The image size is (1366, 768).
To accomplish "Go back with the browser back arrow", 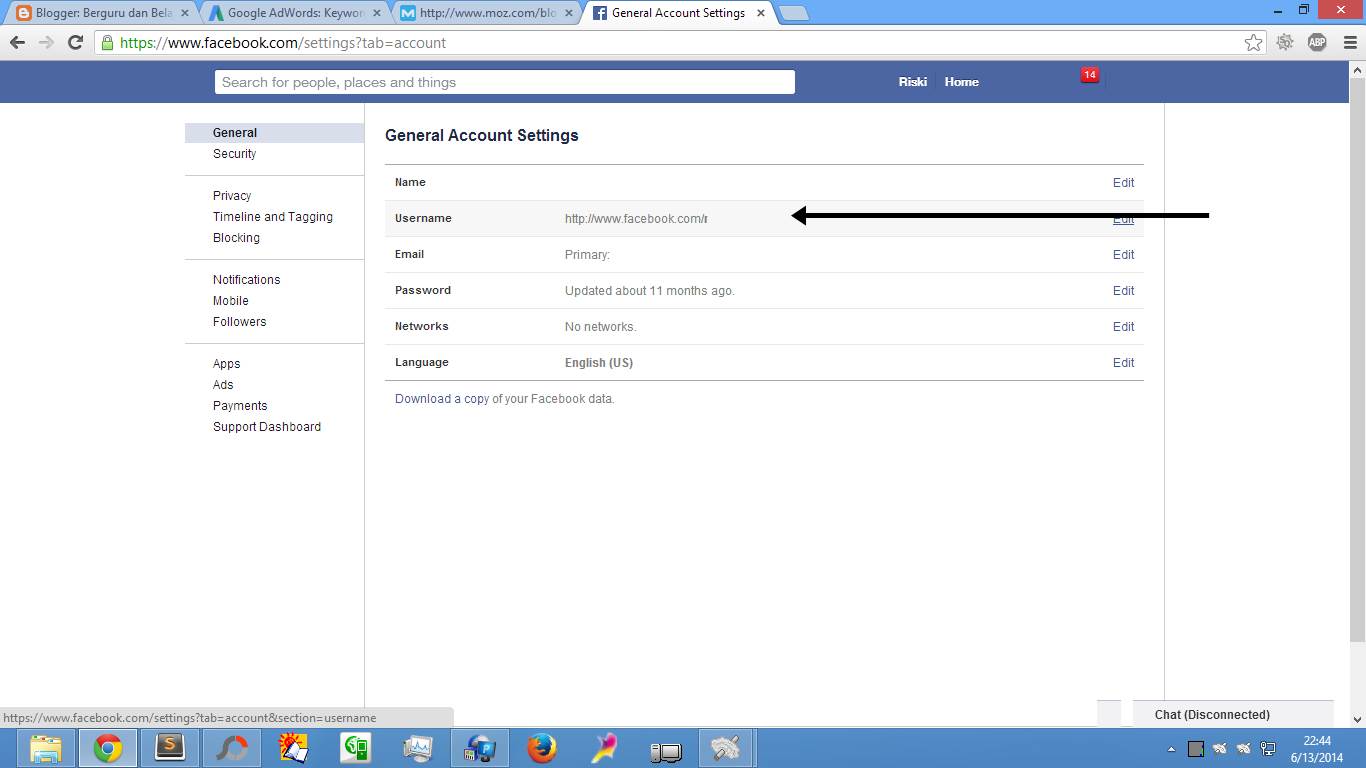I will [17, 43].
